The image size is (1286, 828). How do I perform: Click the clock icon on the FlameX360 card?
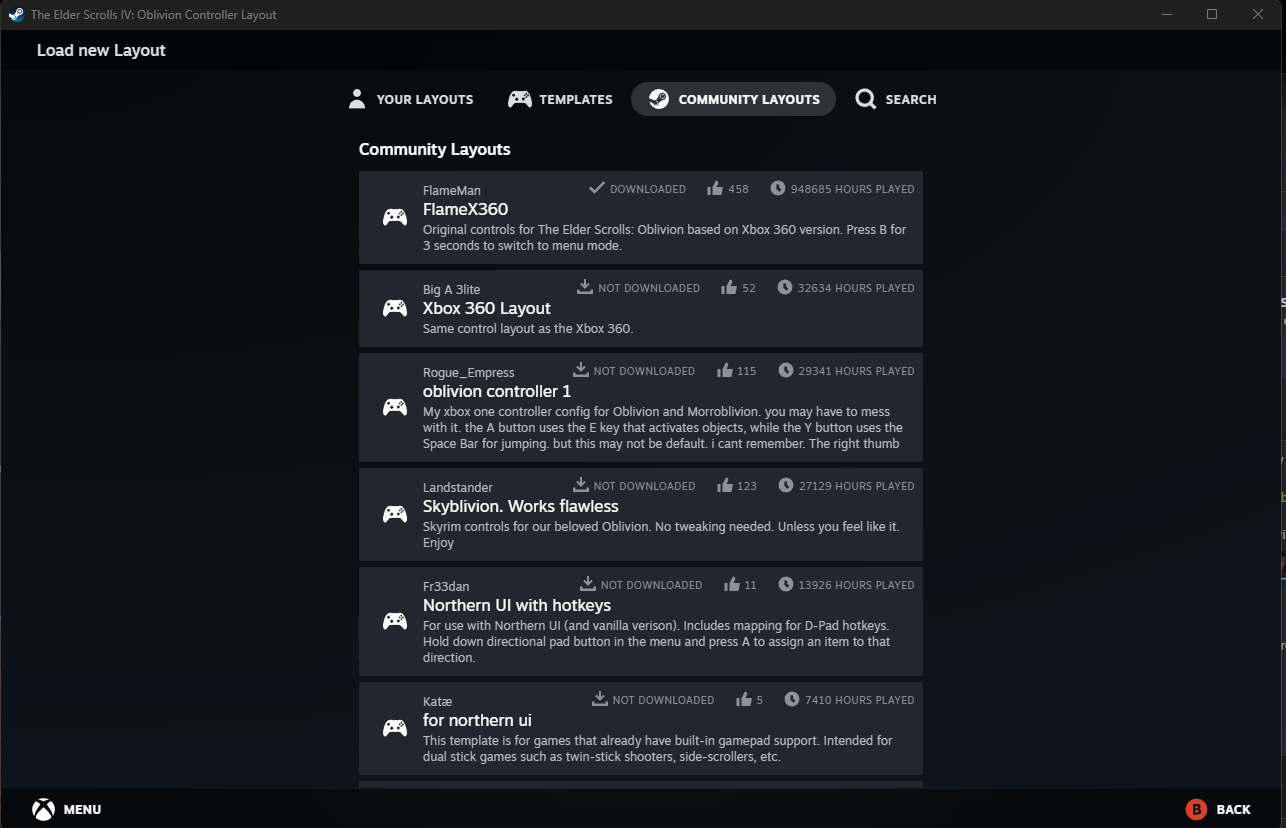tap(778, 188)
